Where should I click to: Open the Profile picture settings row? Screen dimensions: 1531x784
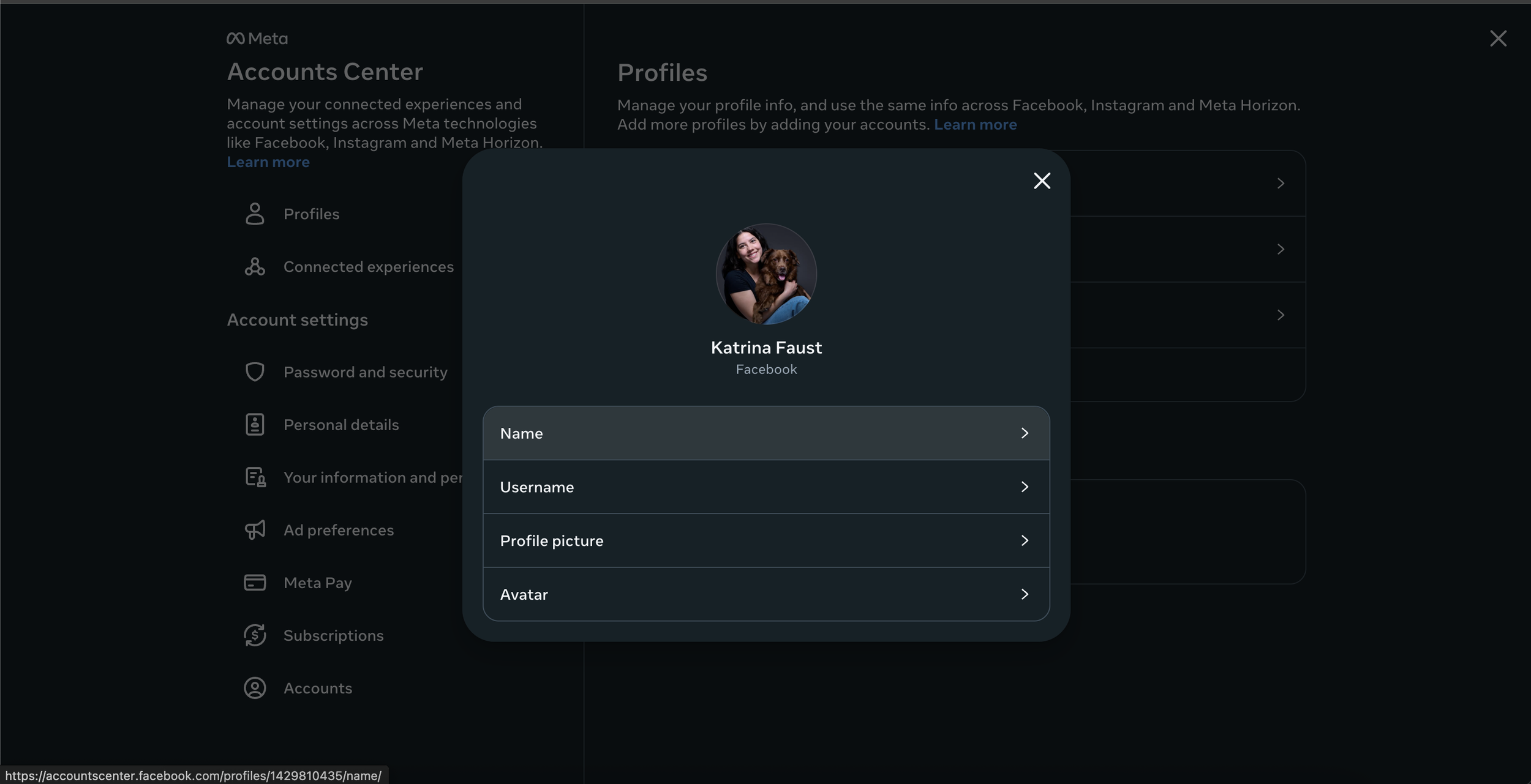point(1025,540)
